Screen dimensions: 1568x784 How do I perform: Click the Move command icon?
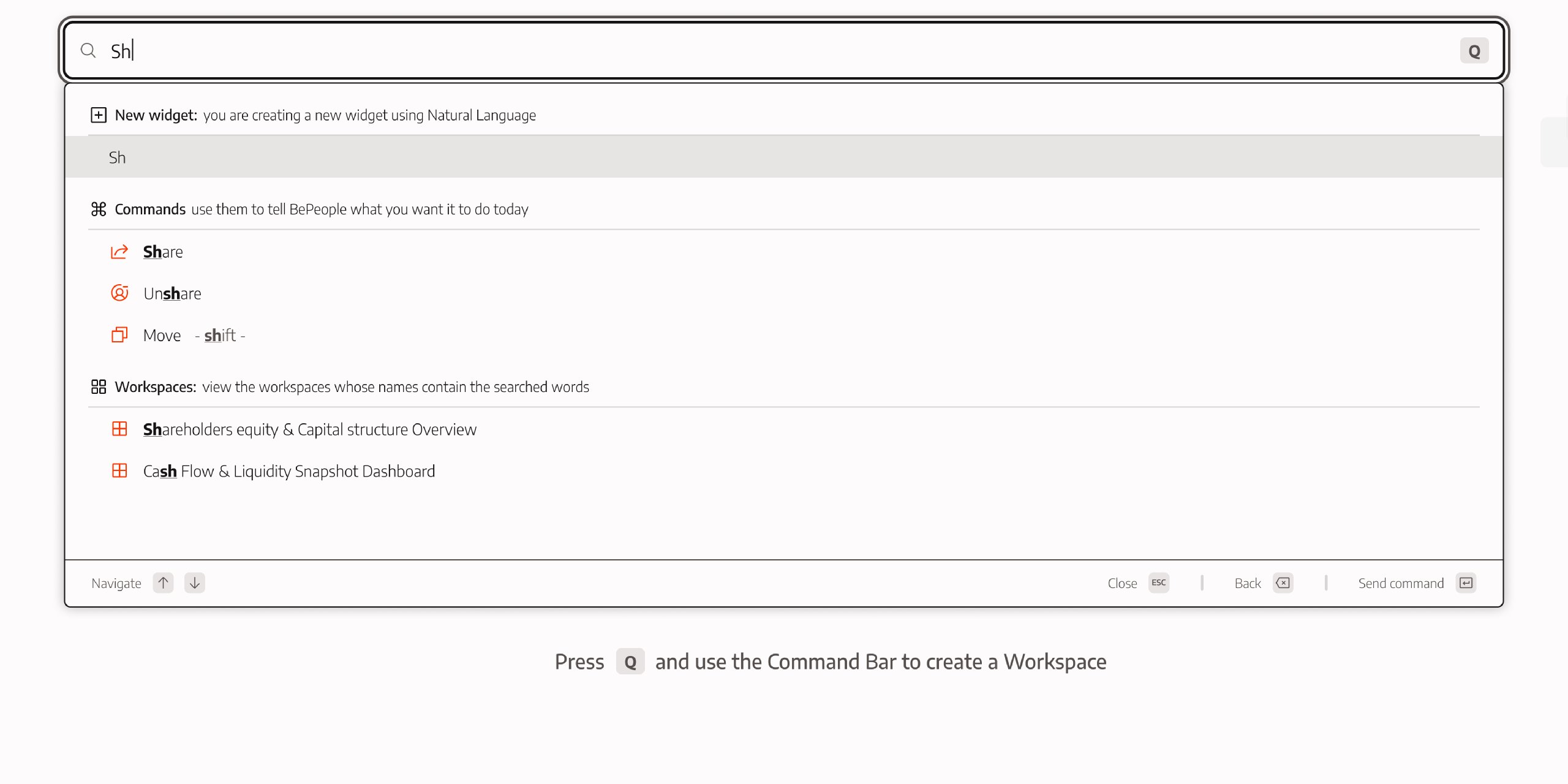(119, 335)
